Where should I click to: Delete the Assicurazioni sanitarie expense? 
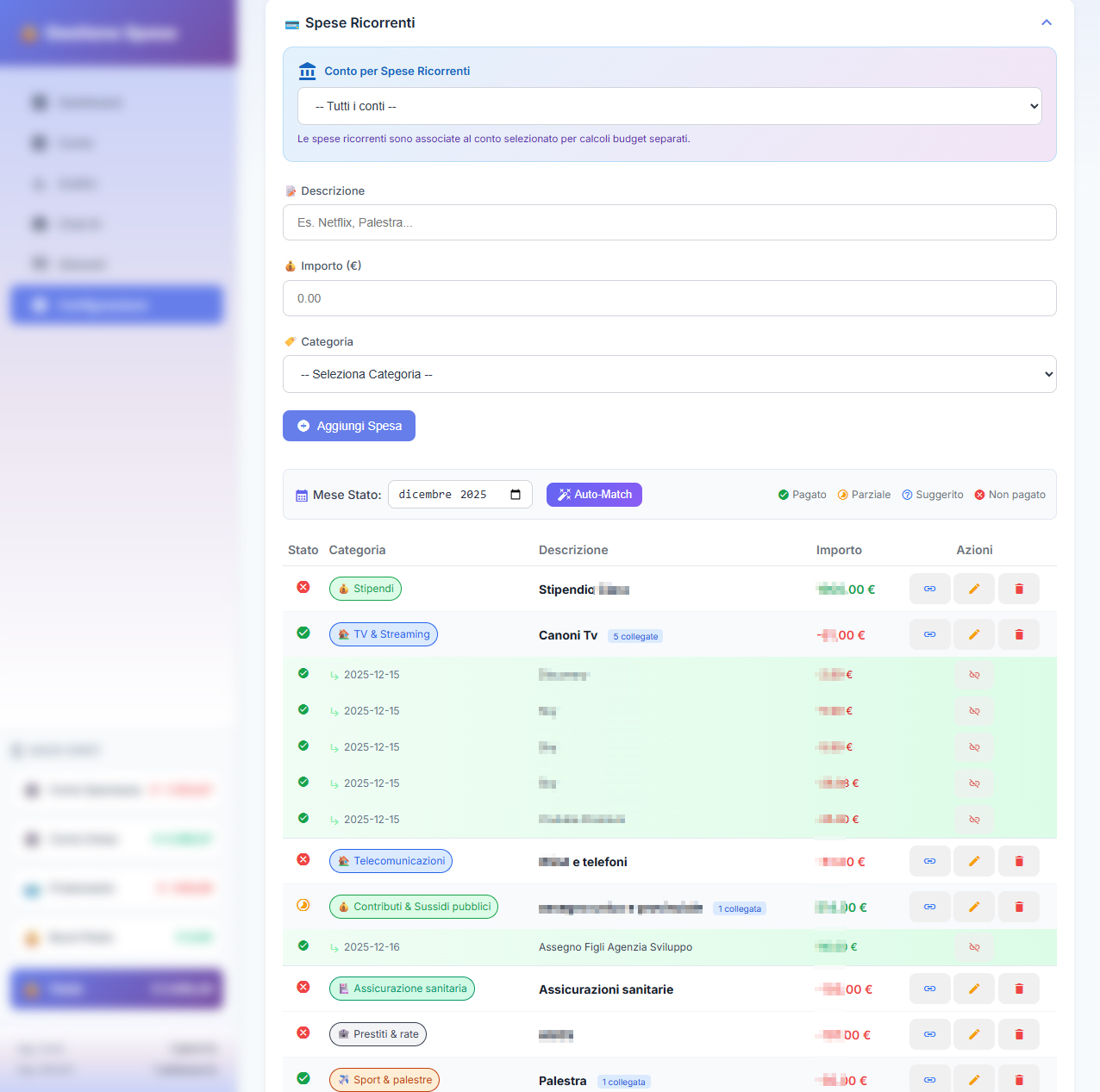(x=1019, y=989)
